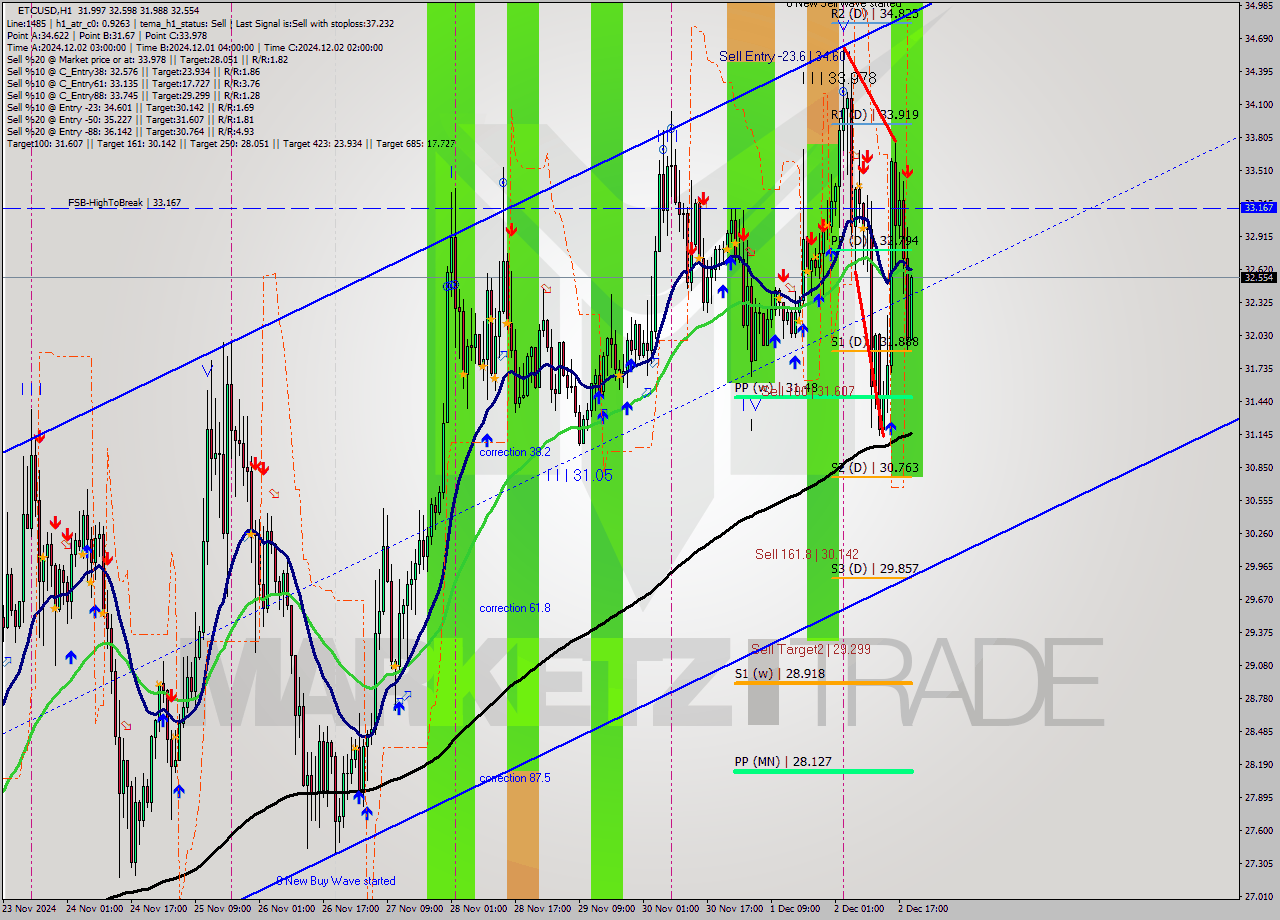Click the 'Sell 100 | 31.607' target label

pos(809,391)
